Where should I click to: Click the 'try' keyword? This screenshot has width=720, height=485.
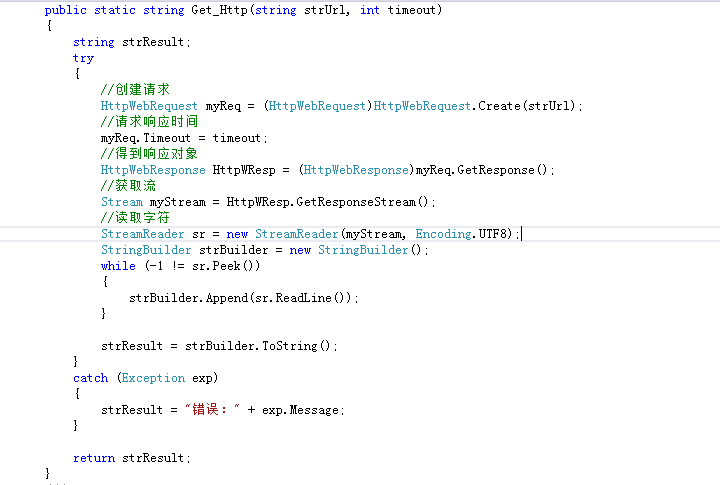click(83, 58)
